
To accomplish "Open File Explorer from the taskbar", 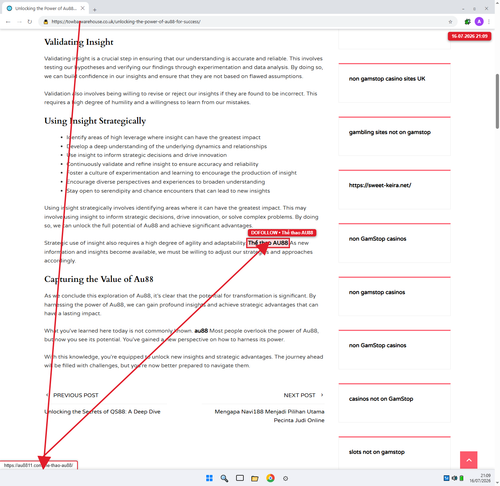I will click(255, 479).
